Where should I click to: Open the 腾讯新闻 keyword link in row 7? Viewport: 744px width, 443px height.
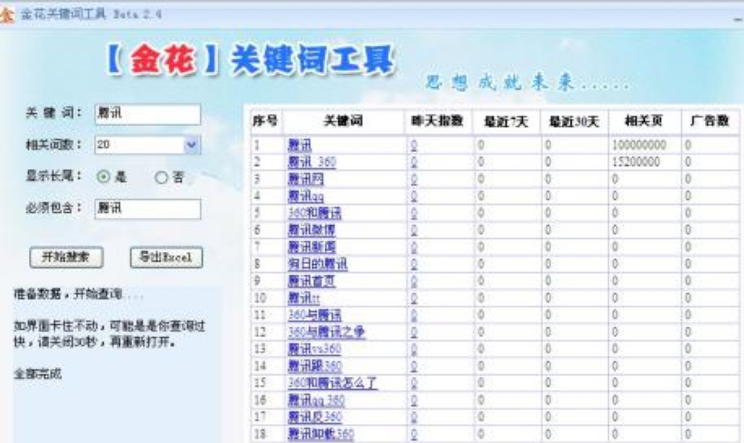312,248
